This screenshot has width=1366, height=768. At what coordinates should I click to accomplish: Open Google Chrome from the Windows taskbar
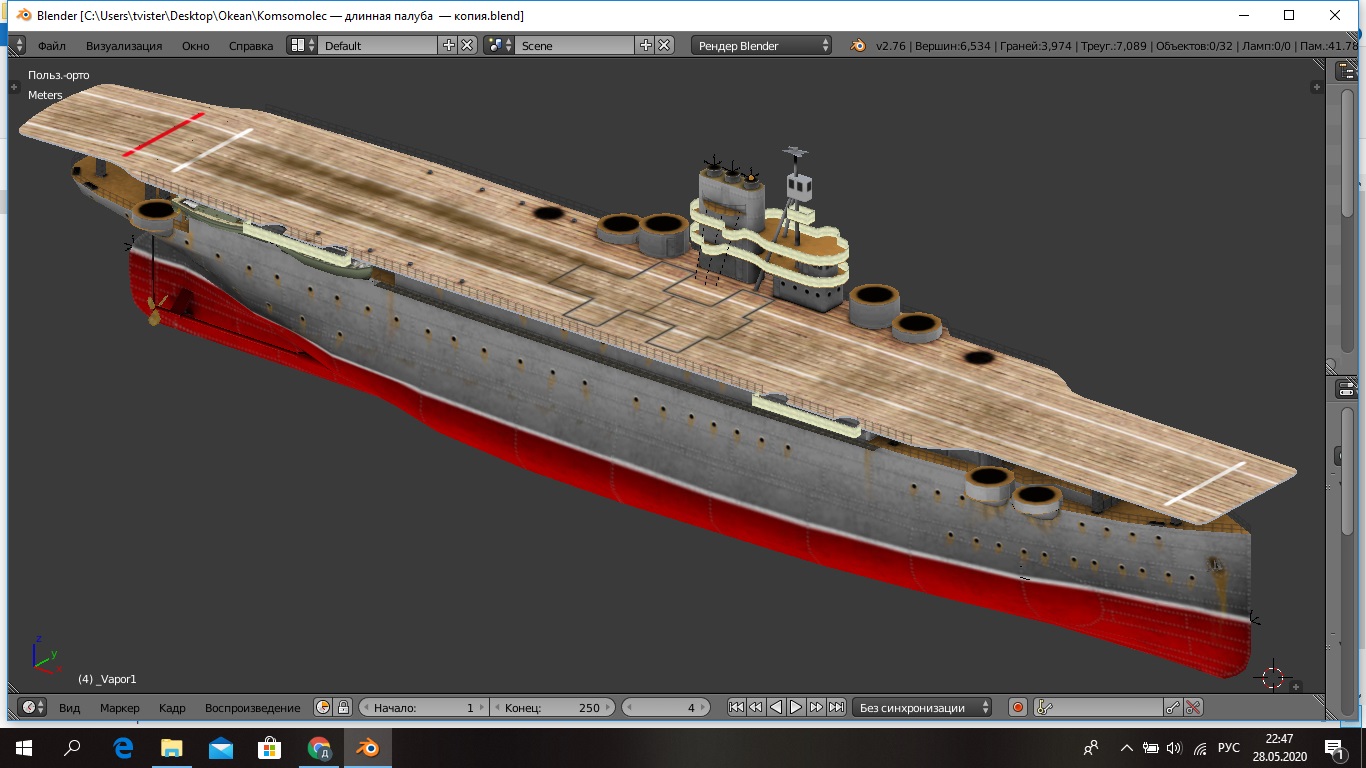[319, 748]
